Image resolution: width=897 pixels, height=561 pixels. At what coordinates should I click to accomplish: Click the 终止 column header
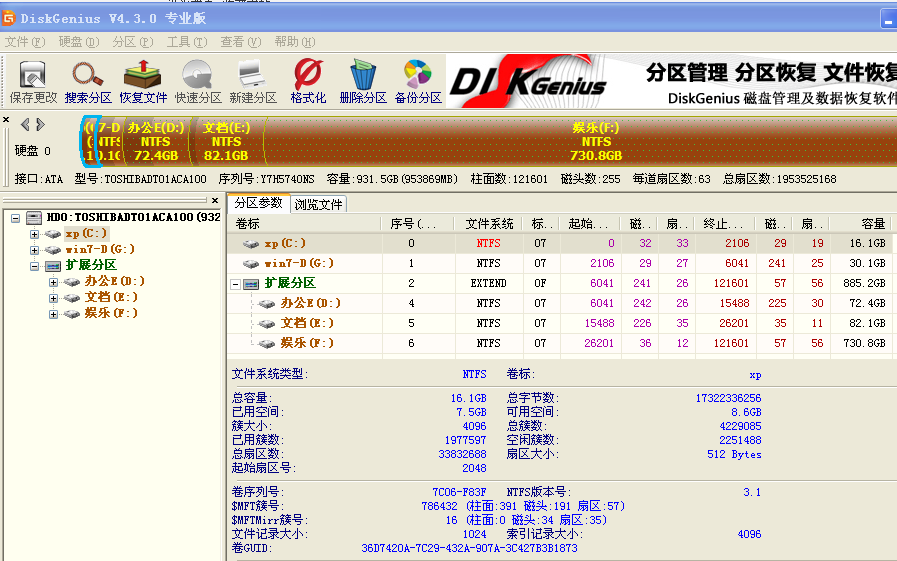(x=725, y=224)
